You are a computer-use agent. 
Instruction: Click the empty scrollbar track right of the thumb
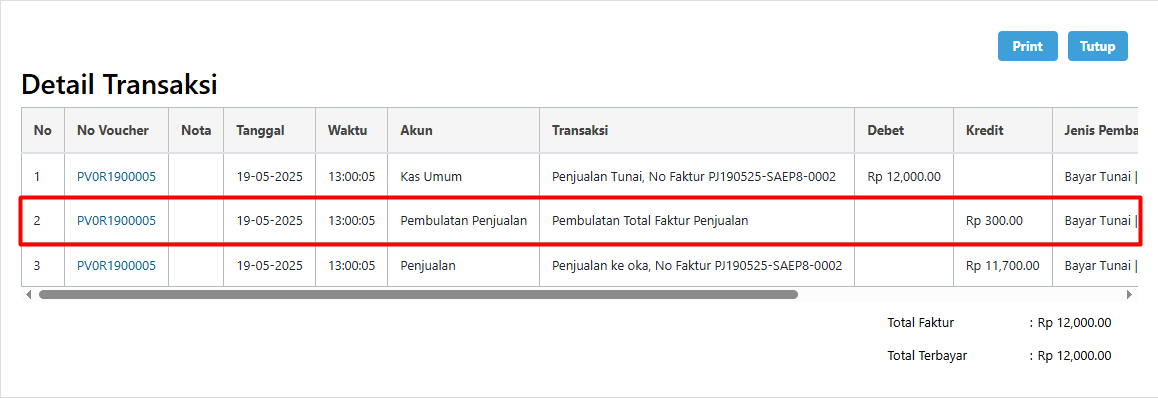tap(960, 294)
